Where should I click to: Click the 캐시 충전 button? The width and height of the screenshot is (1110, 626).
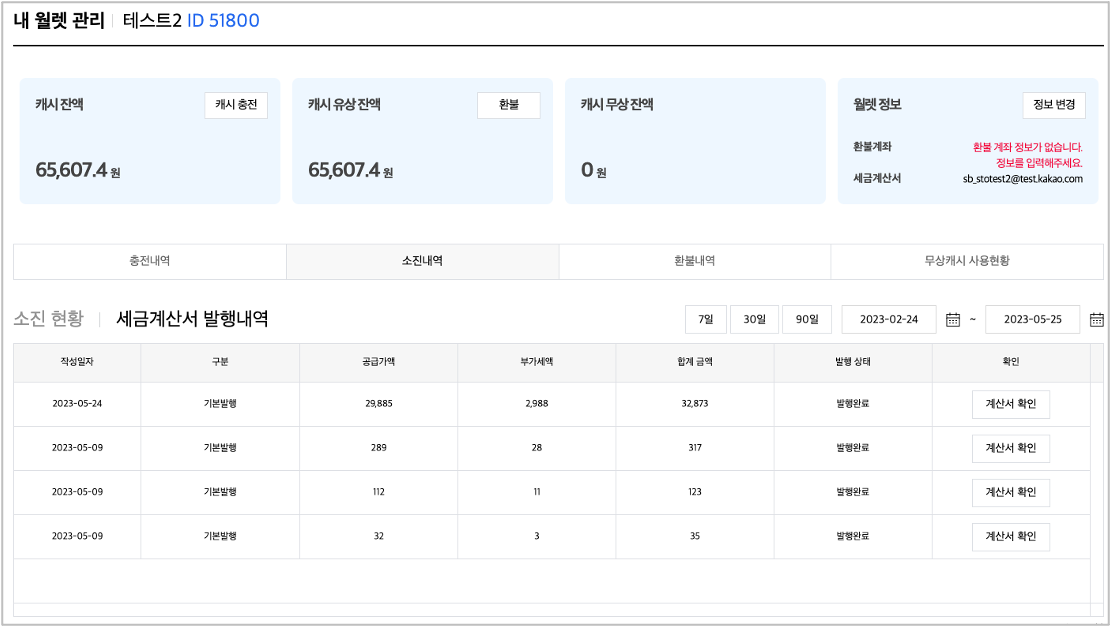tap(236, 105)
